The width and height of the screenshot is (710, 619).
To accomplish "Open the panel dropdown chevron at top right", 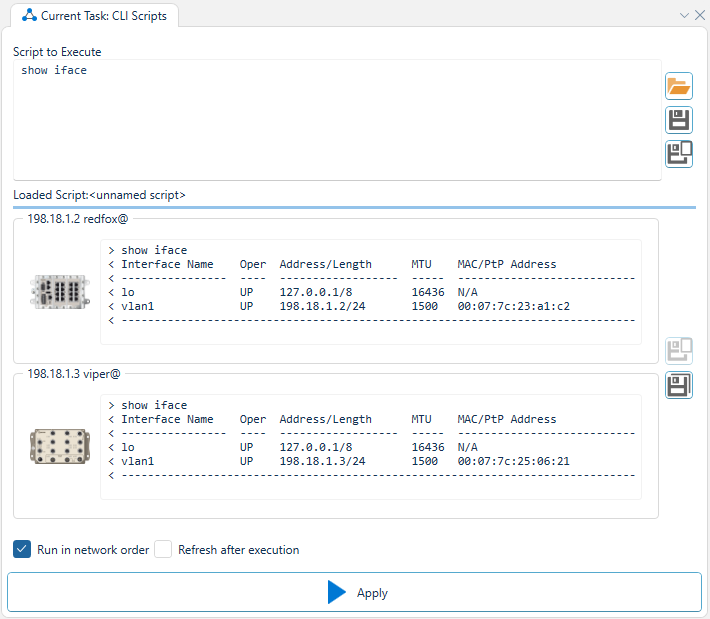I will (x=684, y=15).
